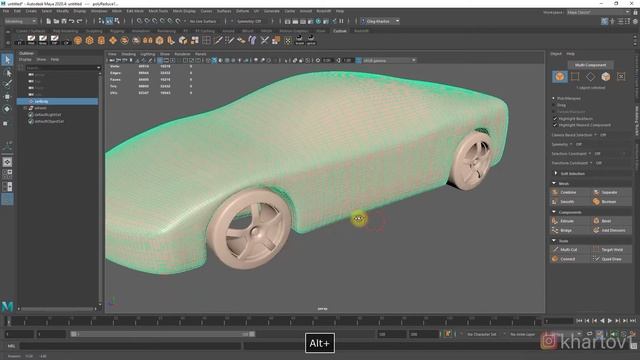The image size is (640, 360).
Task: Go to start of playback range
Action: 579,321
